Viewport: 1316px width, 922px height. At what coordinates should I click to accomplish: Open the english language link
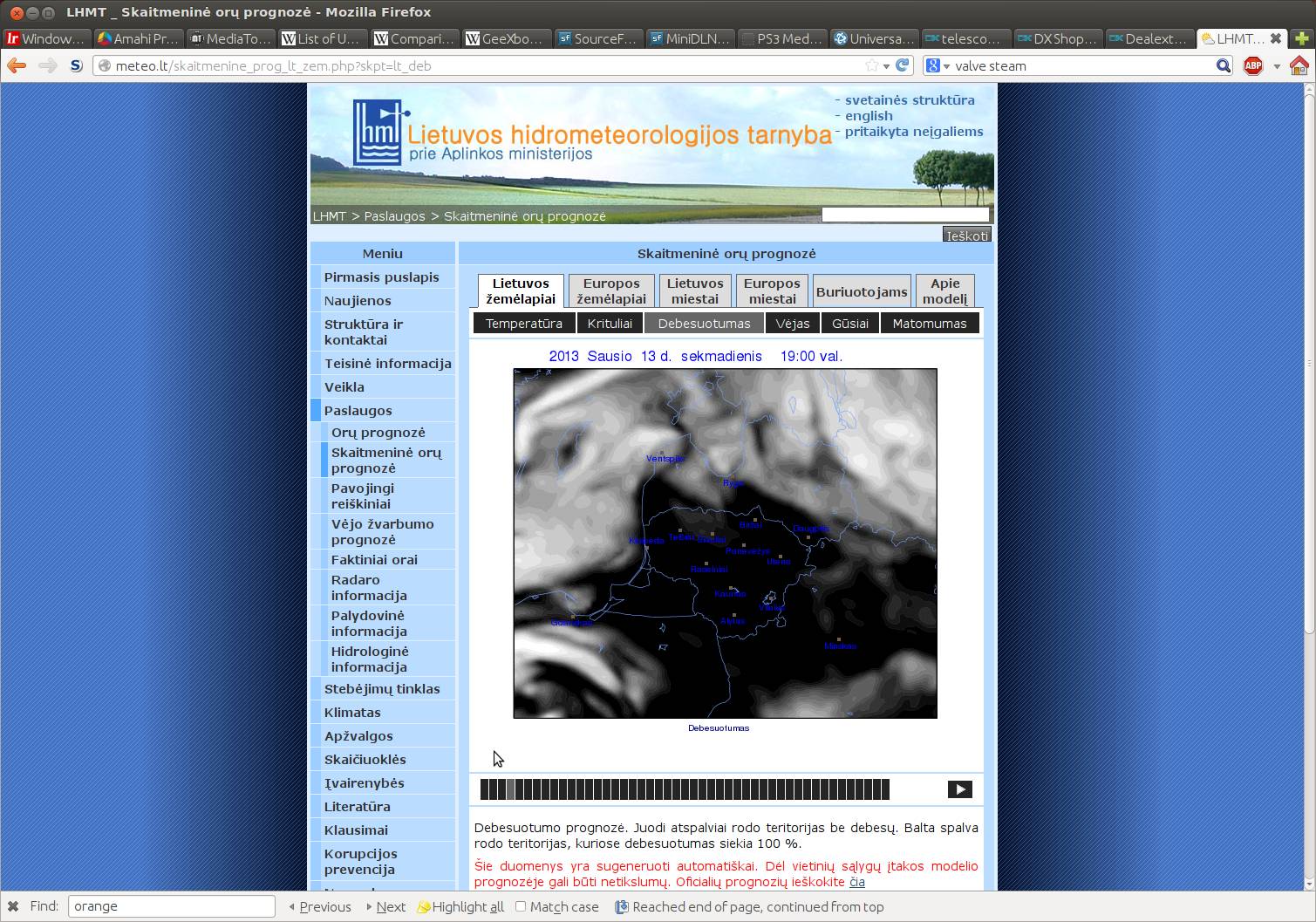click(868, 116)
